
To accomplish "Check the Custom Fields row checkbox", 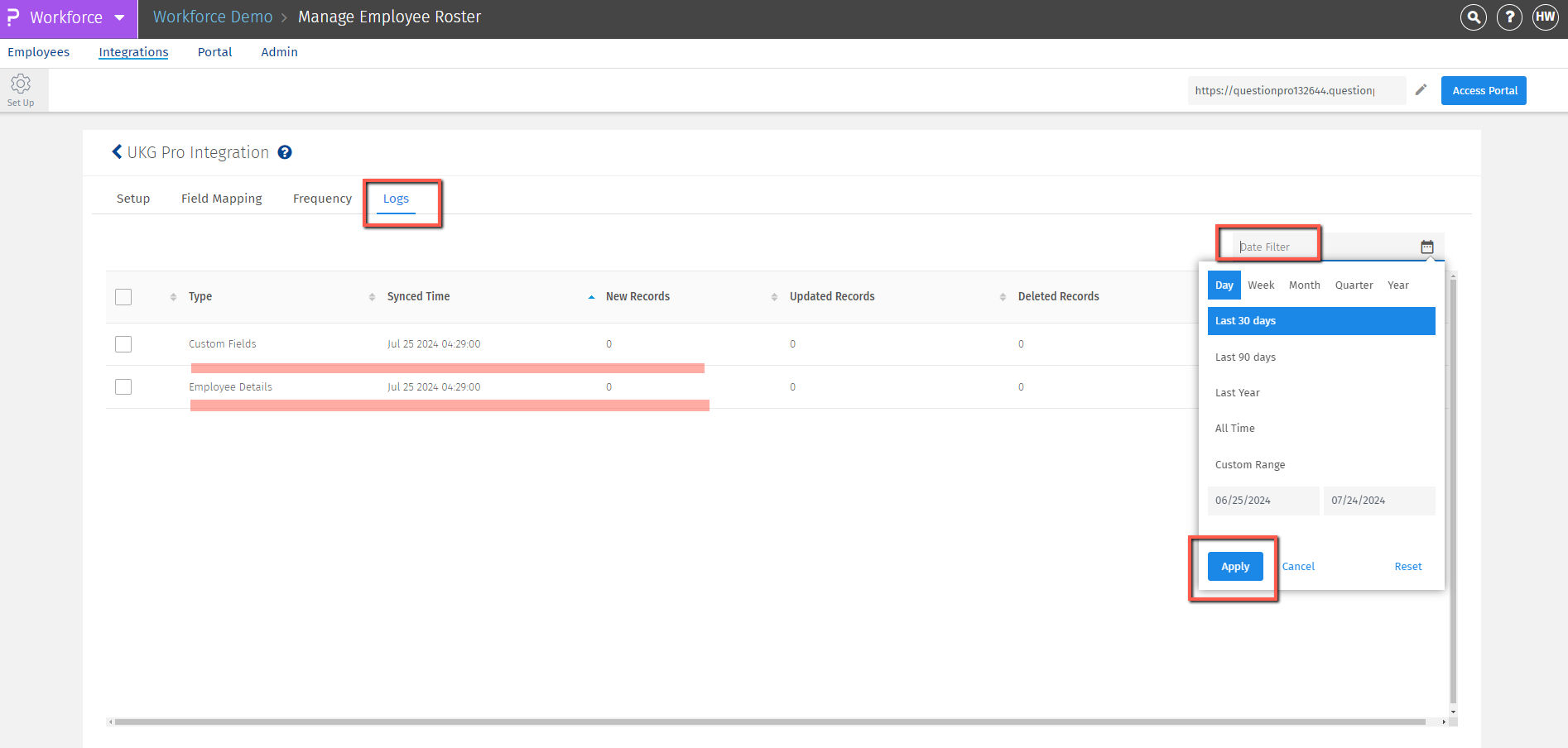I will coord(123,344).
